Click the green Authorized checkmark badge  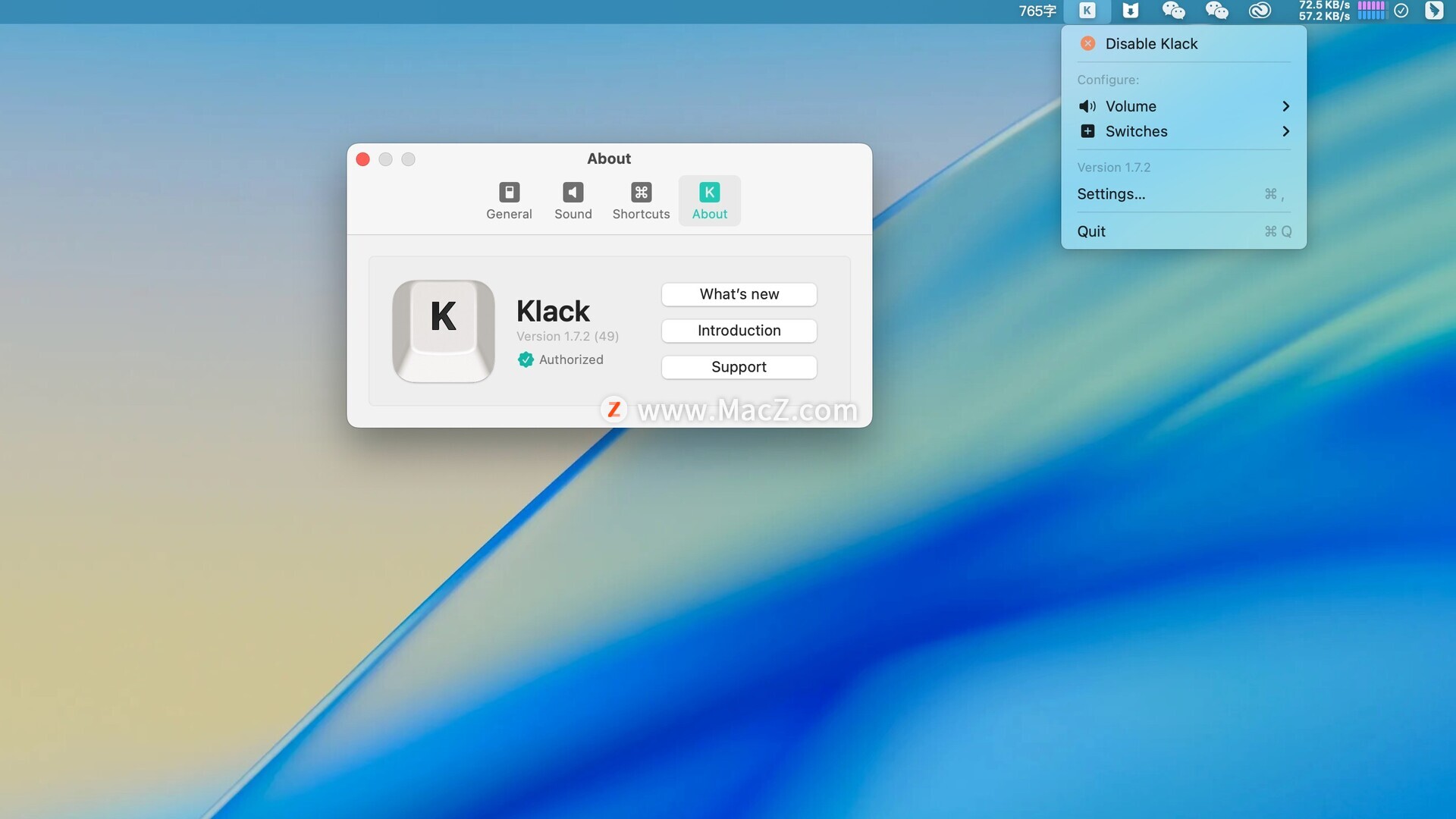point(526,359)
